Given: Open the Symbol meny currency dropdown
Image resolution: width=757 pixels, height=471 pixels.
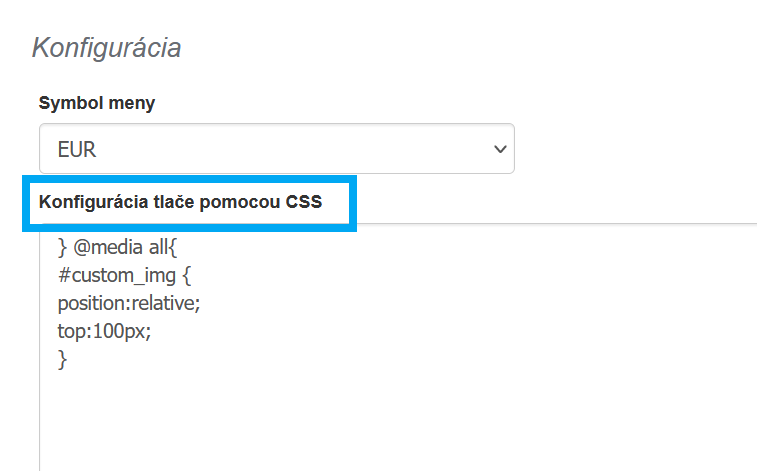Looking at the screenshot, I should tap(276, 149).
